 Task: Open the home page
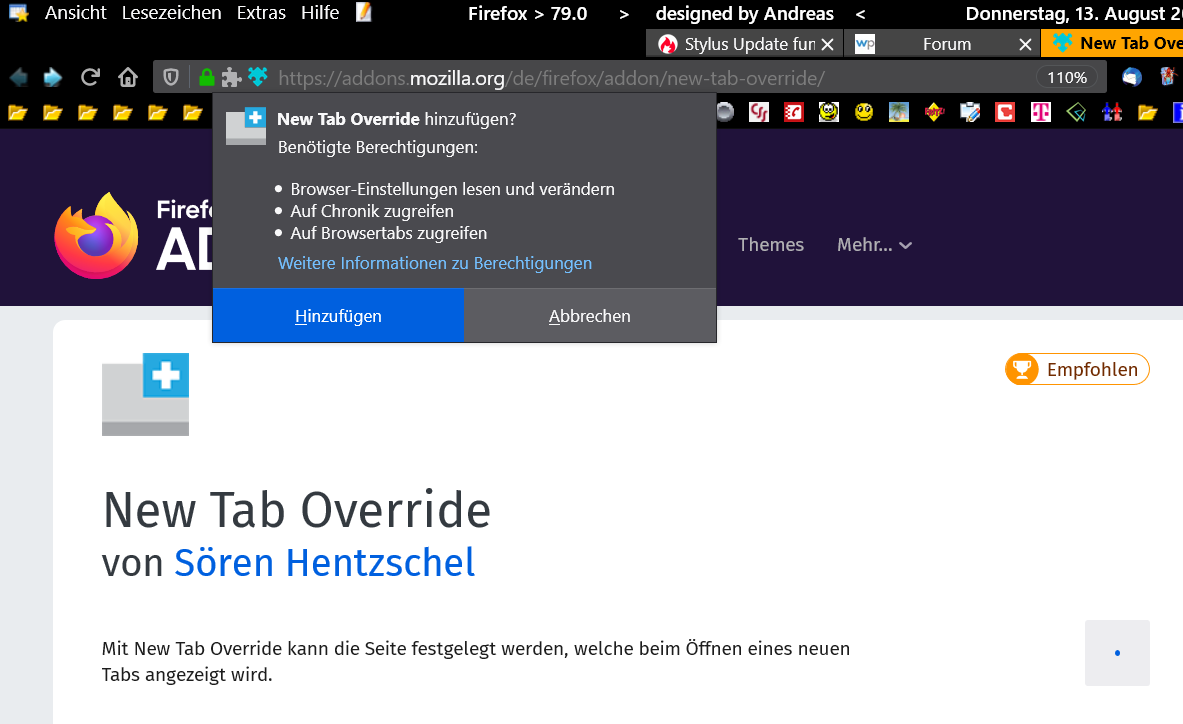click(x=128, y=77)
